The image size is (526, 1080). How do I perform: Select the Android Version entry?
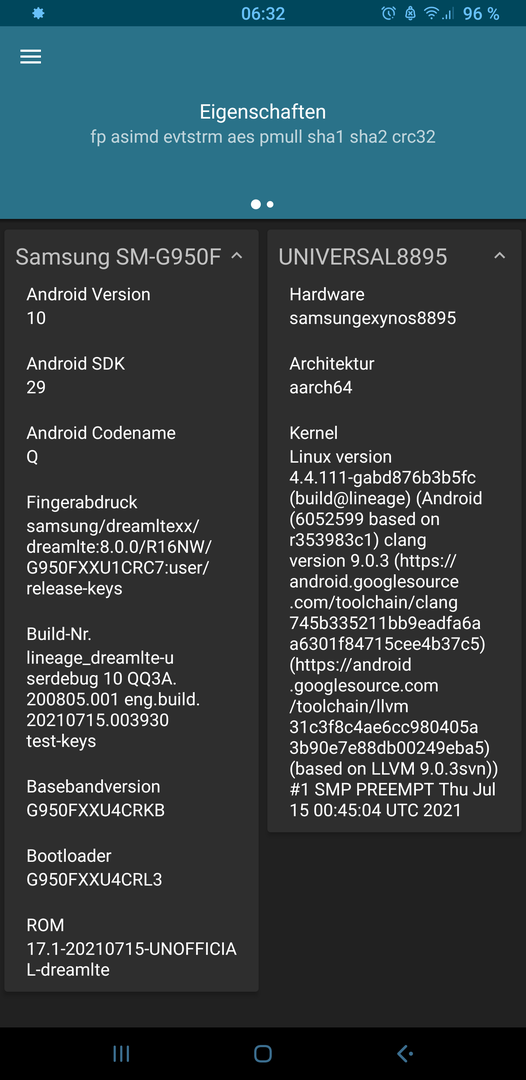(131, 306)
